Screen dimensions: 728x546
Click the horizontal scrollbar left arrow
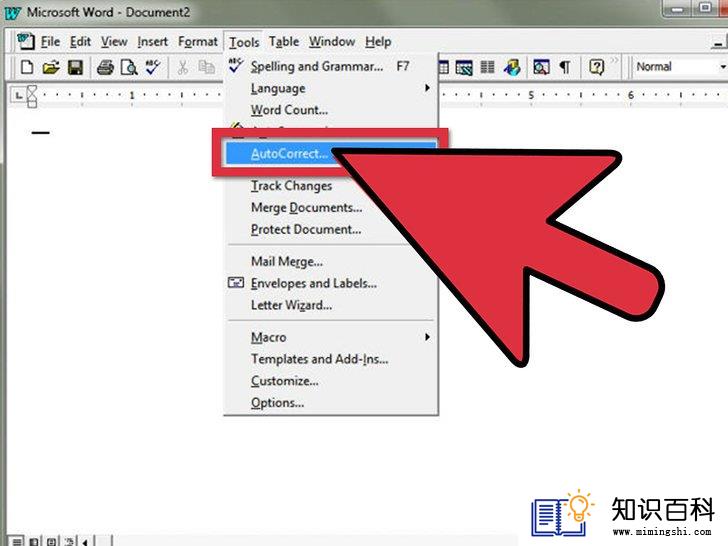85,541
